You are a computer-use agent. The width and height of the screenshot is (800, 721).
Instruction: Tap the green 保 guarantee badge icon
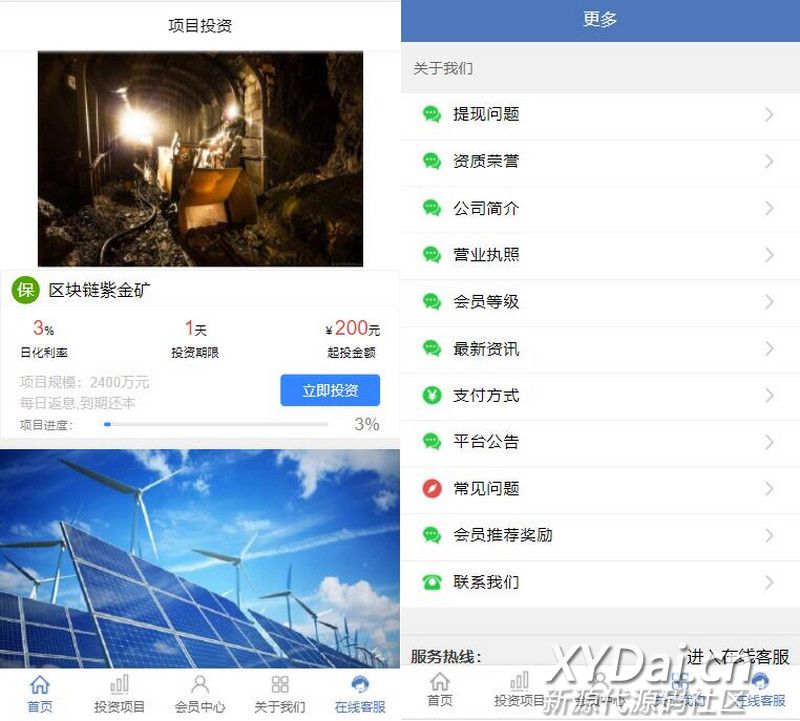click(26, 290)
